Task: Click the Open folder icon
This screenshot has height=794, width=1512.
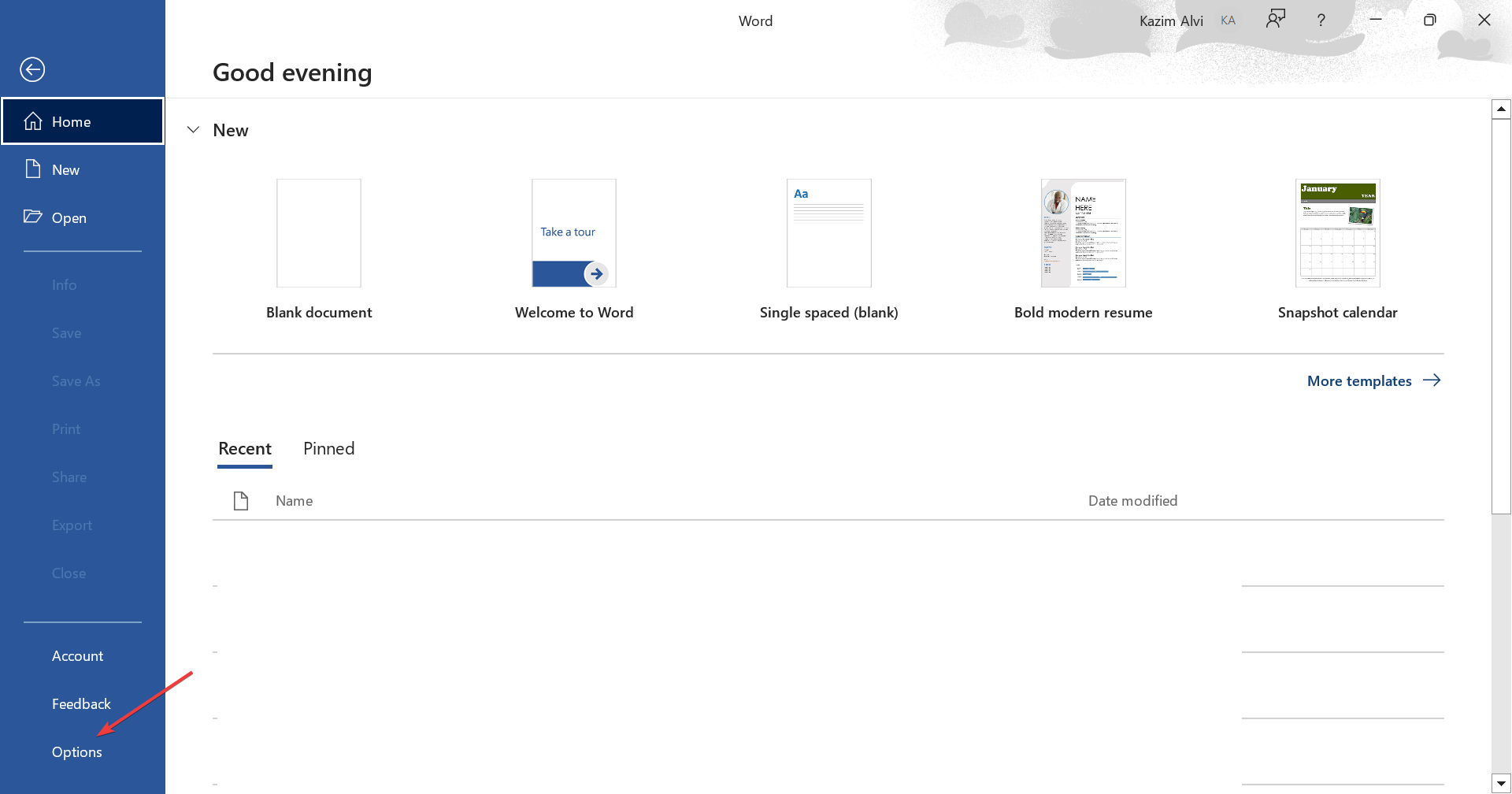Action: [x=33, y=217]
